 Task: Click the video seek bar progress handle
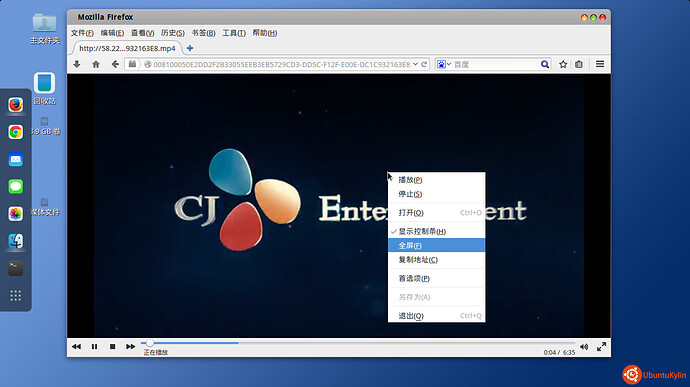pyautogui.click(x=150, y=343)
